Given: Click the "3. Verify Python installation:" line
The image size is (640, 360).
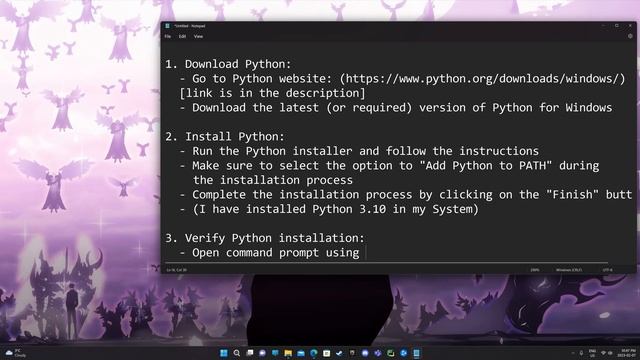Looking at the screenshot, I should pos(265,238).
